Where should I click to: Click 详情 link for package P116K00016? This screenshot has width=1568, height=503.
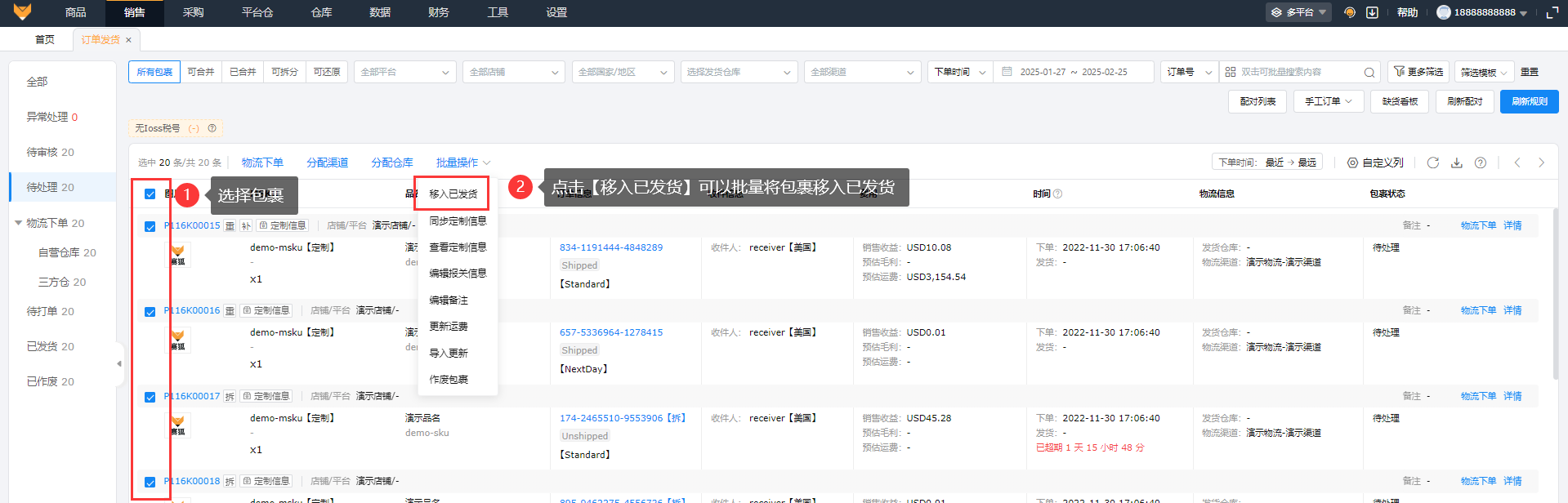tap(1512, 310)
